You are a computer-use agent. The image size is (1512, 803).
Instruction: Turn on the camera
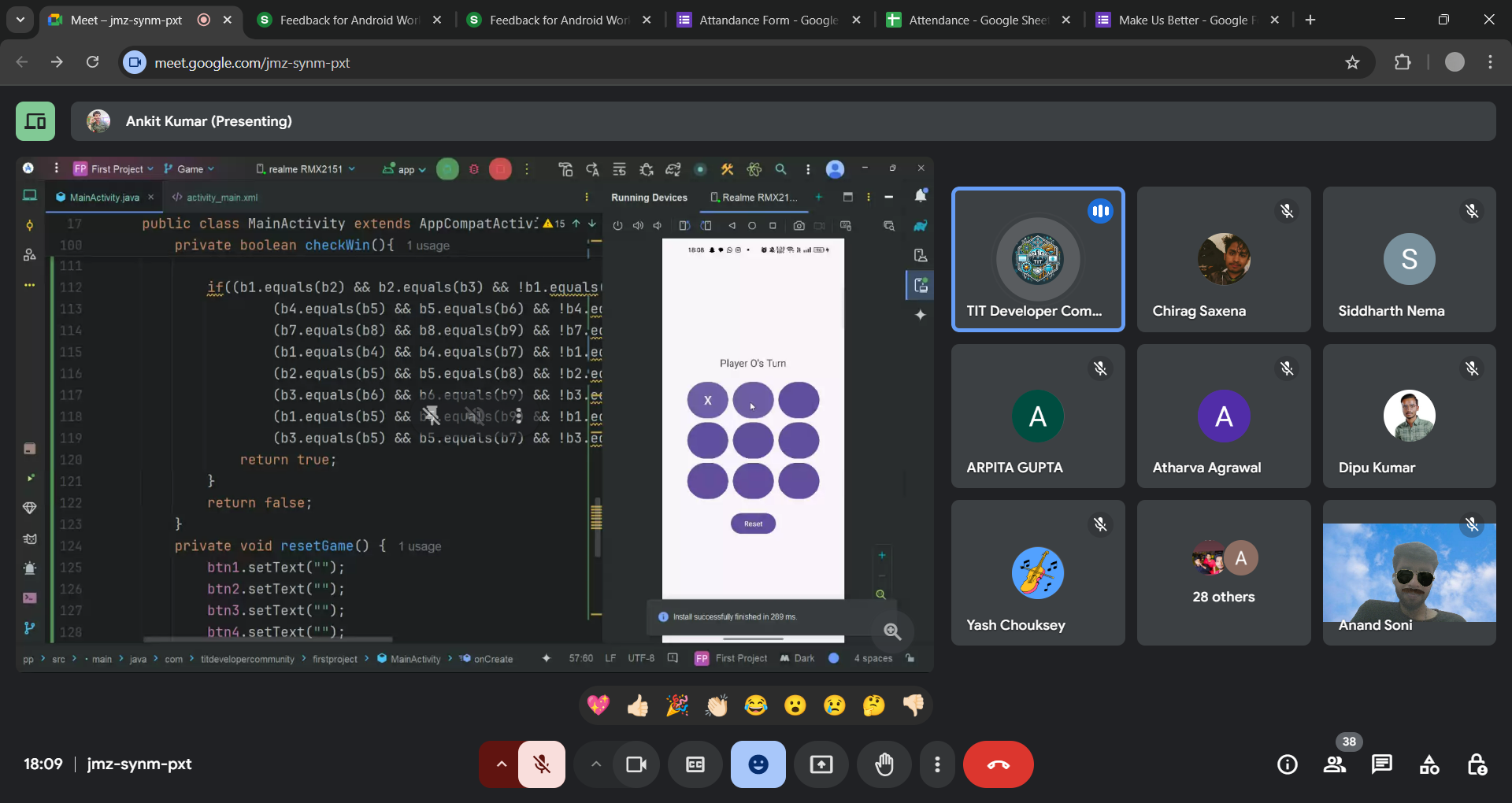click(636, 764)
